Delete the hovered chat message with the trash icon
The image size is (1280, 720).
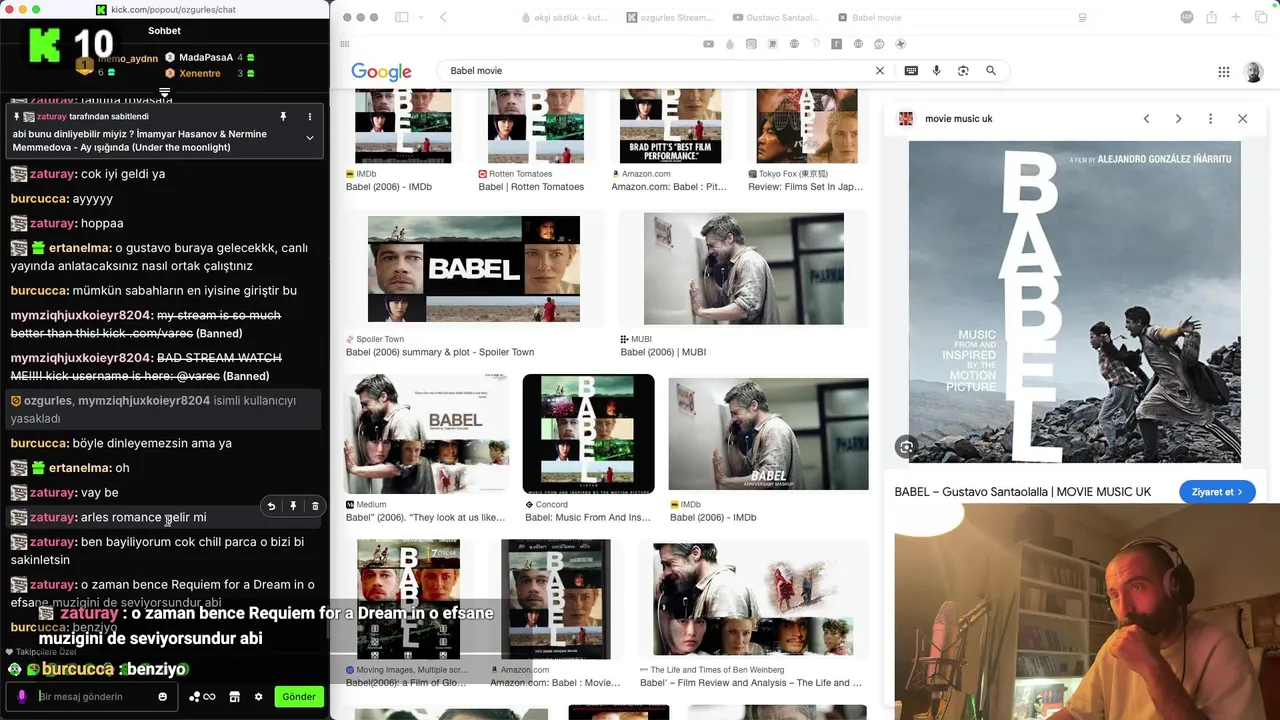315,506
